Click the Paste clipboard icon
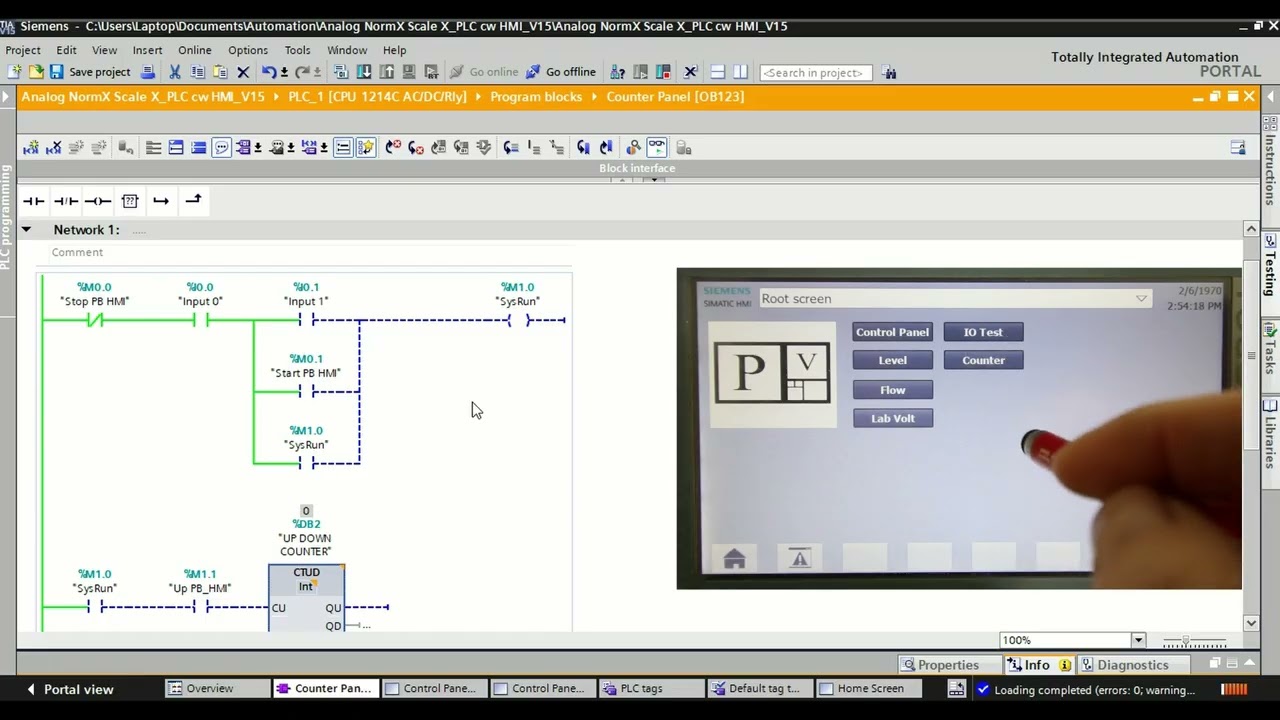 click(220, 72)
